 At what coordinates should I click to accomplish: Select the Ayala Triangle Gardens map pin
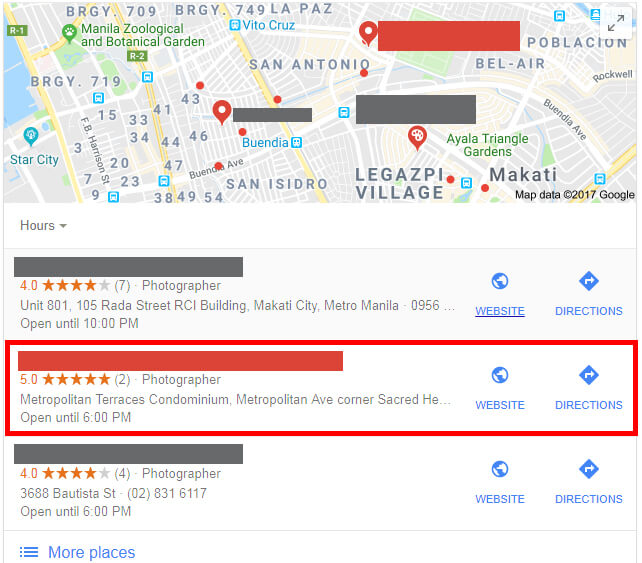click(x=417, y=137)
